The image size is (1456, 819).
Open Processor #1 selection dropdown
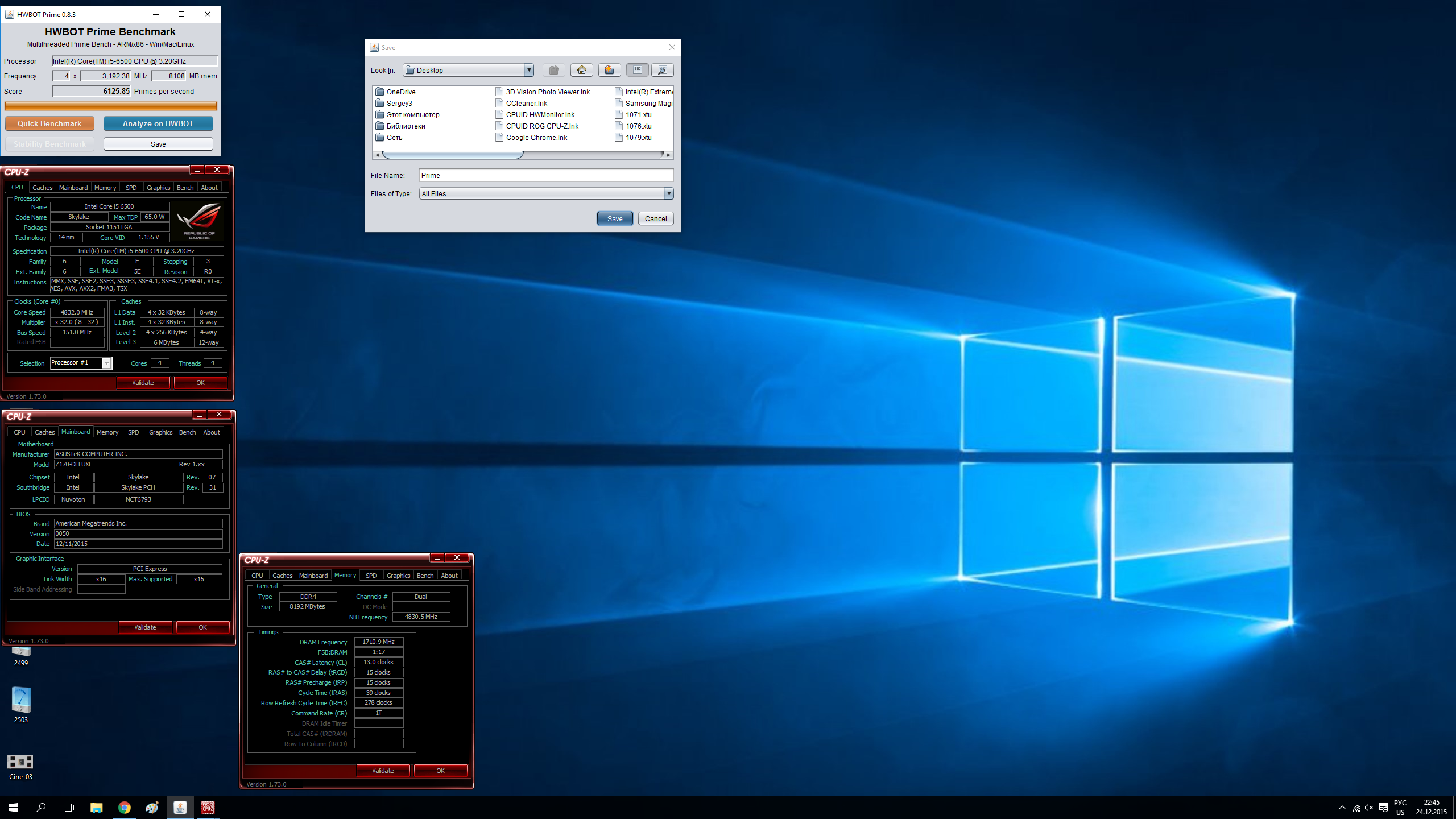tap(106, 363)
